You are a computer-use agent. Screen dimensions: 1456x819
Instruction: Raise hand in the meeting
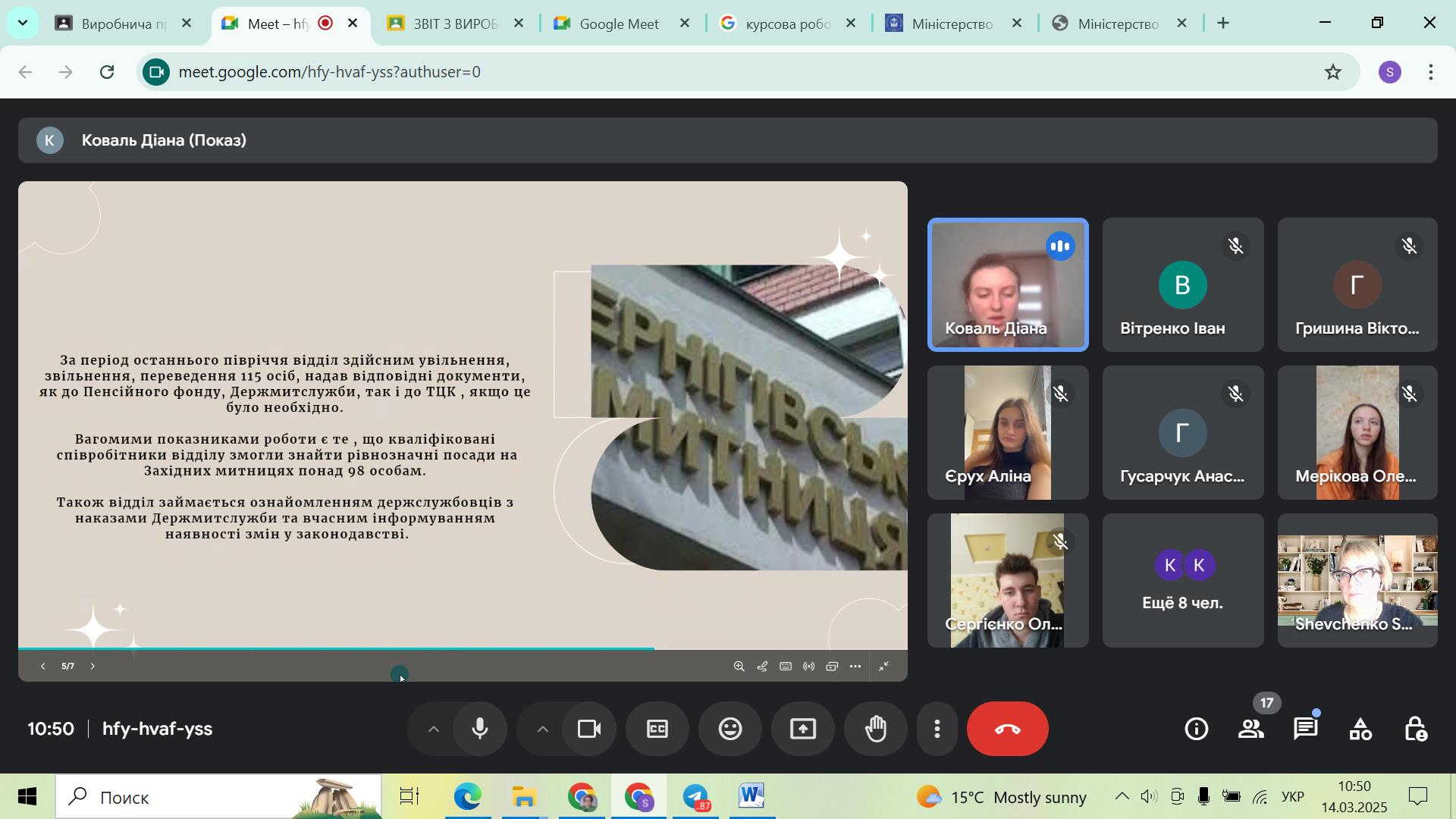point(876,729)
